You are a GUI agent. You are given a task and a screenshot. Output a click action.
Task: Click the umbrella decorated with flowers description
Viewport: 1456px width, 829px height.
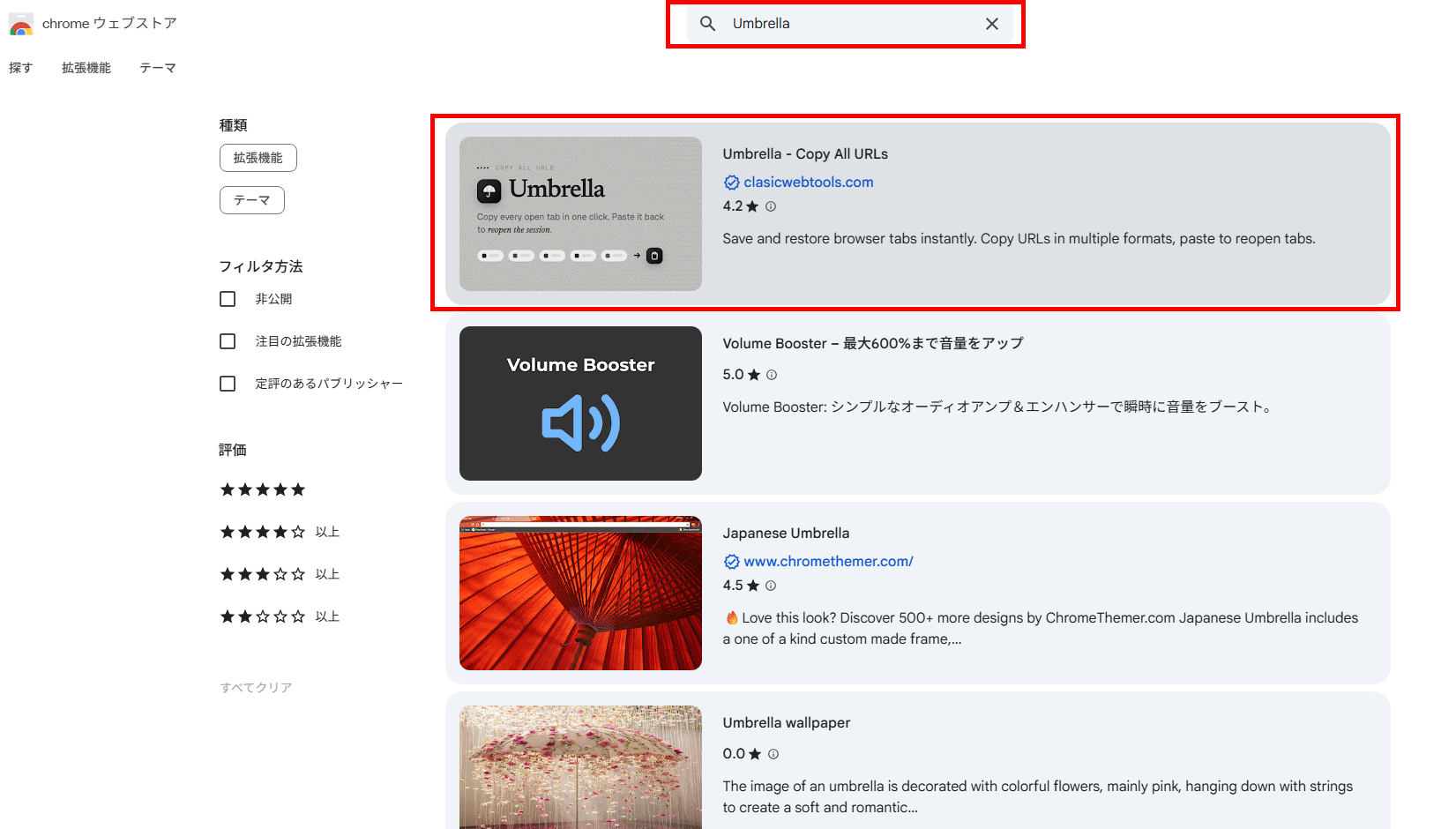click(1038, 797)
